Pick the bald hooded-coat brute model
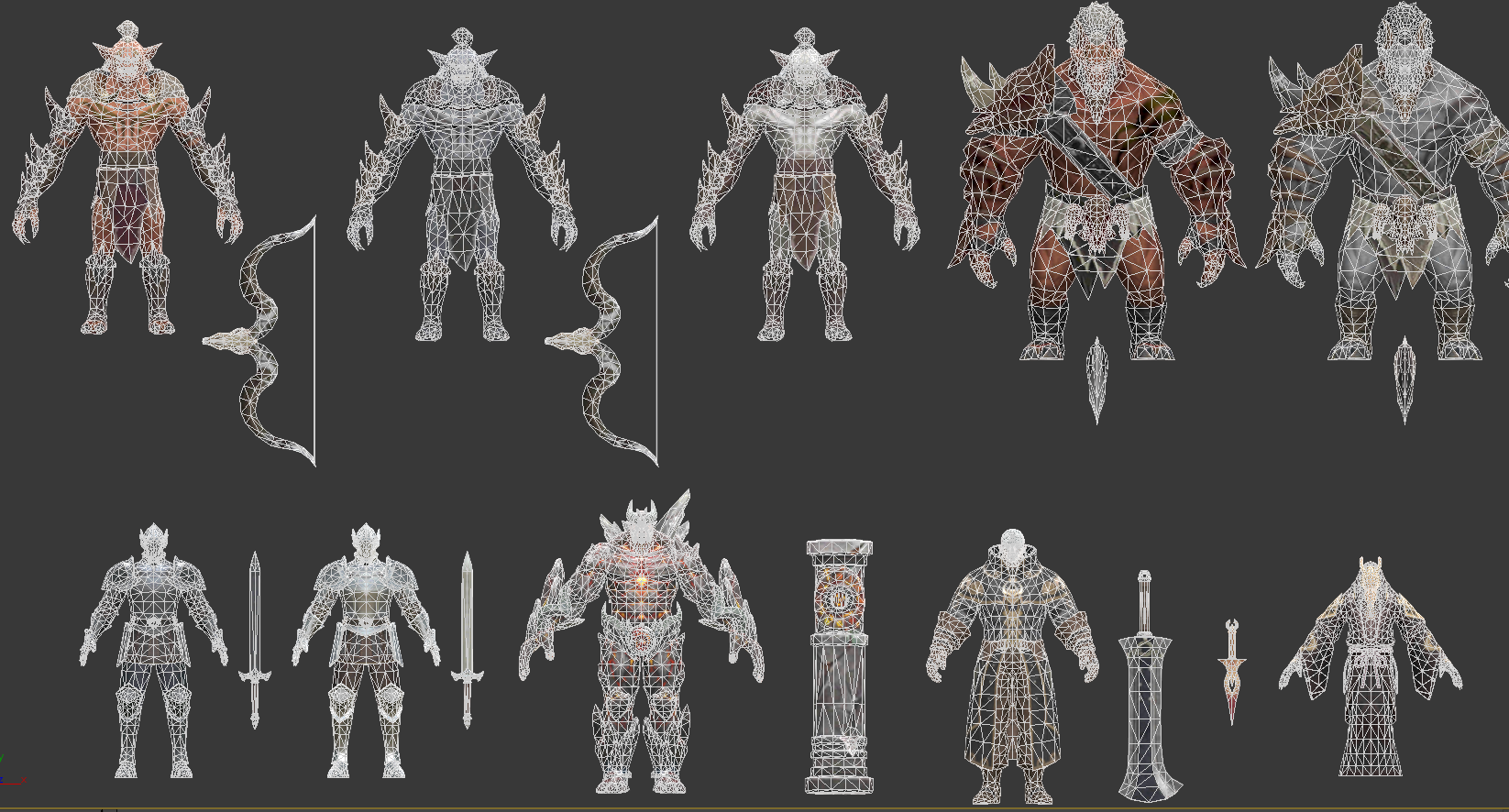The width and height of the screenshot is (1509, 812). pyautogui.click(x=1012, y=666)
